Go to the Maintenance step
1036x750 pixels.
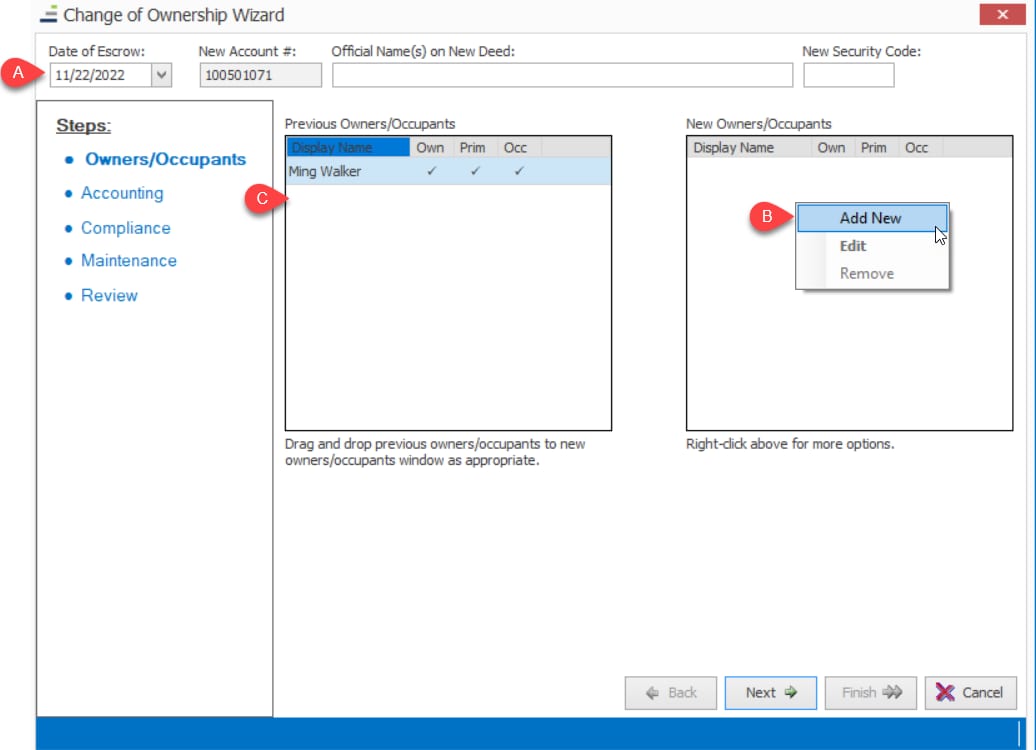click(x=129, y=261)
